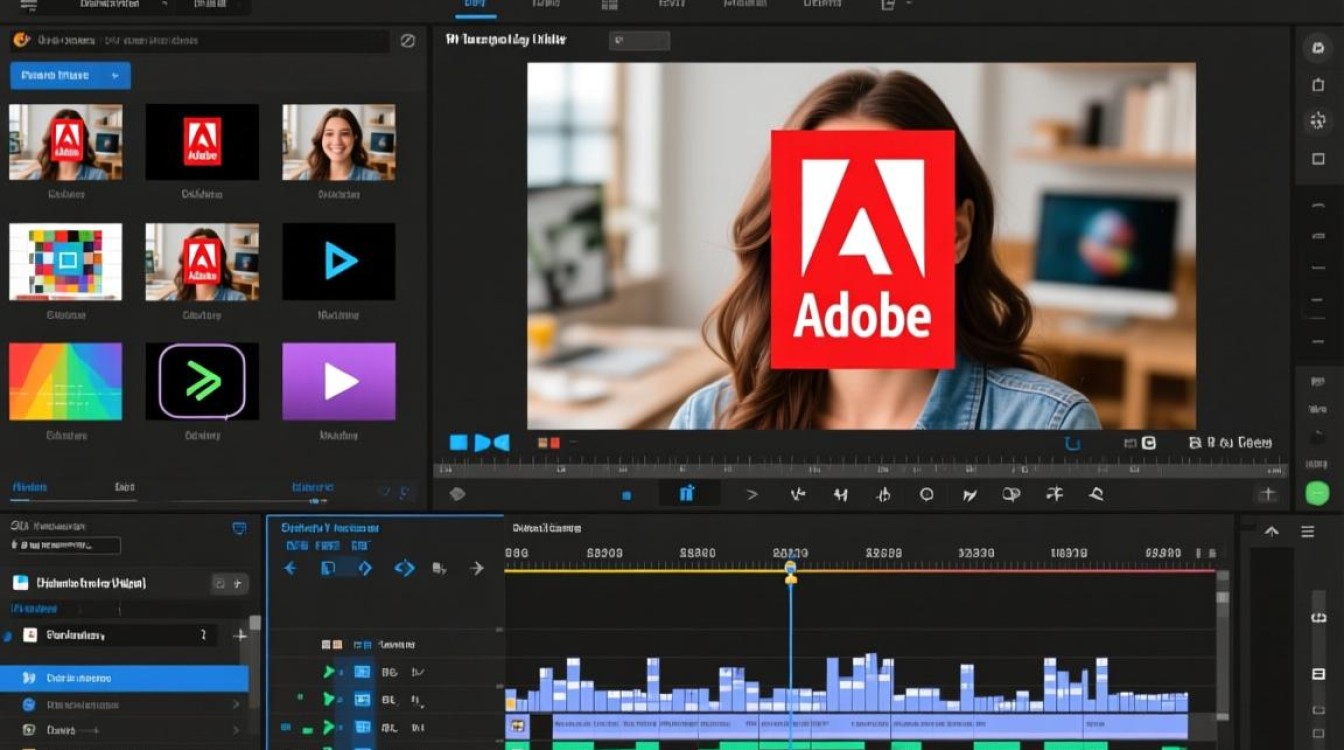Click the blue diamond keyframe icon
1344x750 pixels.
click(364, 568)
